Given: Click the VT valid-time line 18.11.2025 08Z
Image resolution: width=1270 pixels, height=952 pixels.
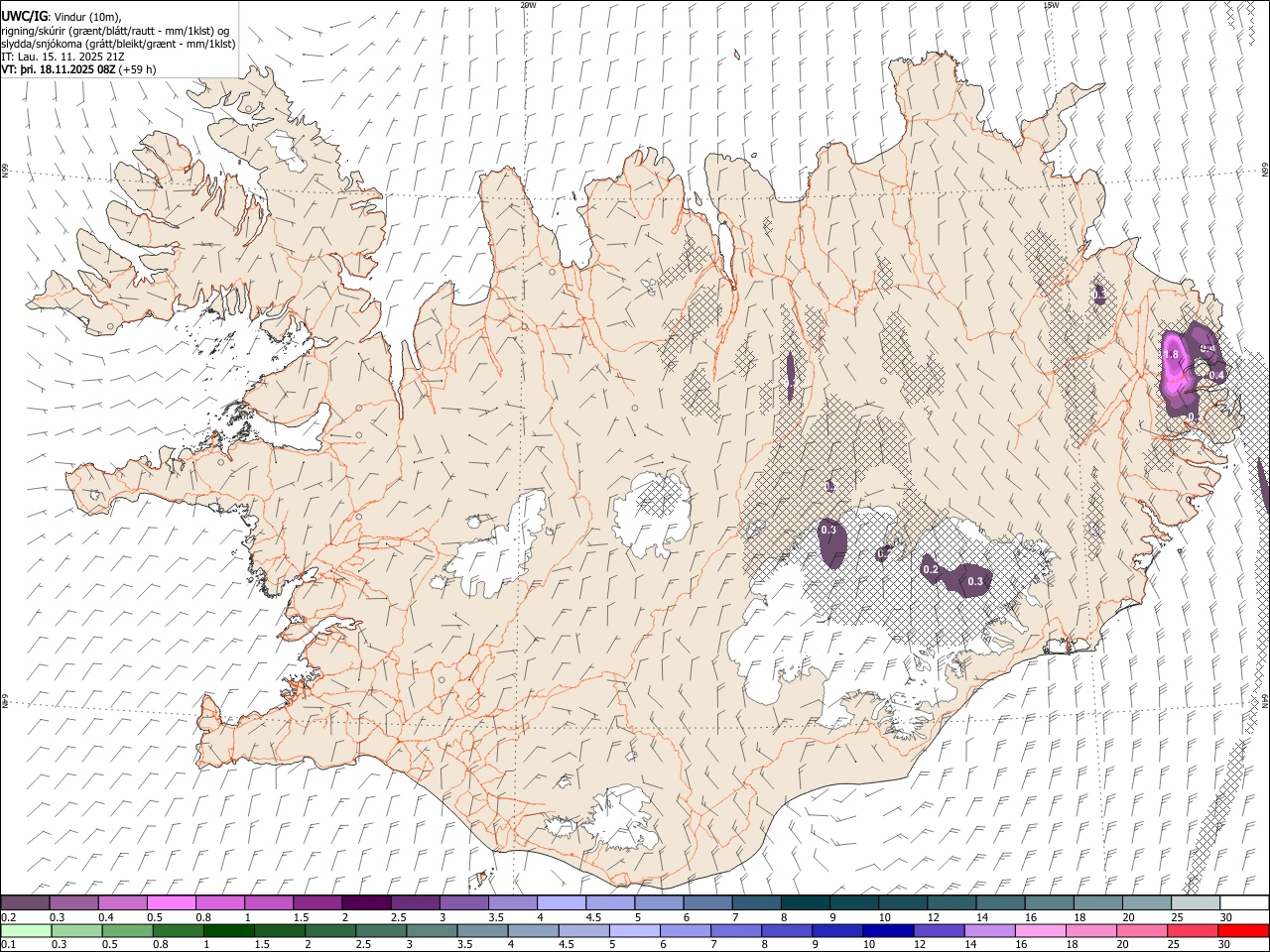Looking at the screenshot, I should point(78,68).
